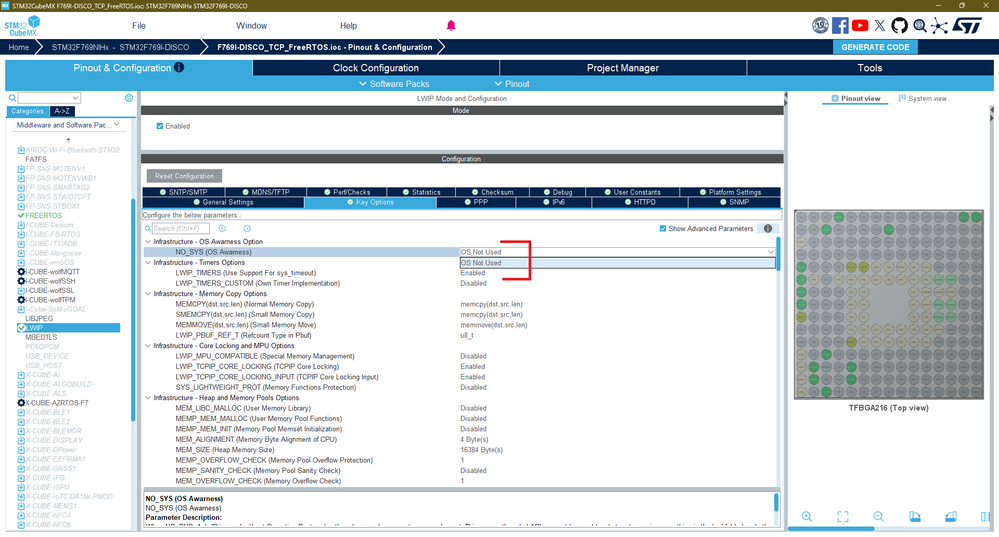The height and width of the screenshot is (537, 999).
Task: Open the ST 19-year anniversary badge icon
Action: tap(820, 25)
